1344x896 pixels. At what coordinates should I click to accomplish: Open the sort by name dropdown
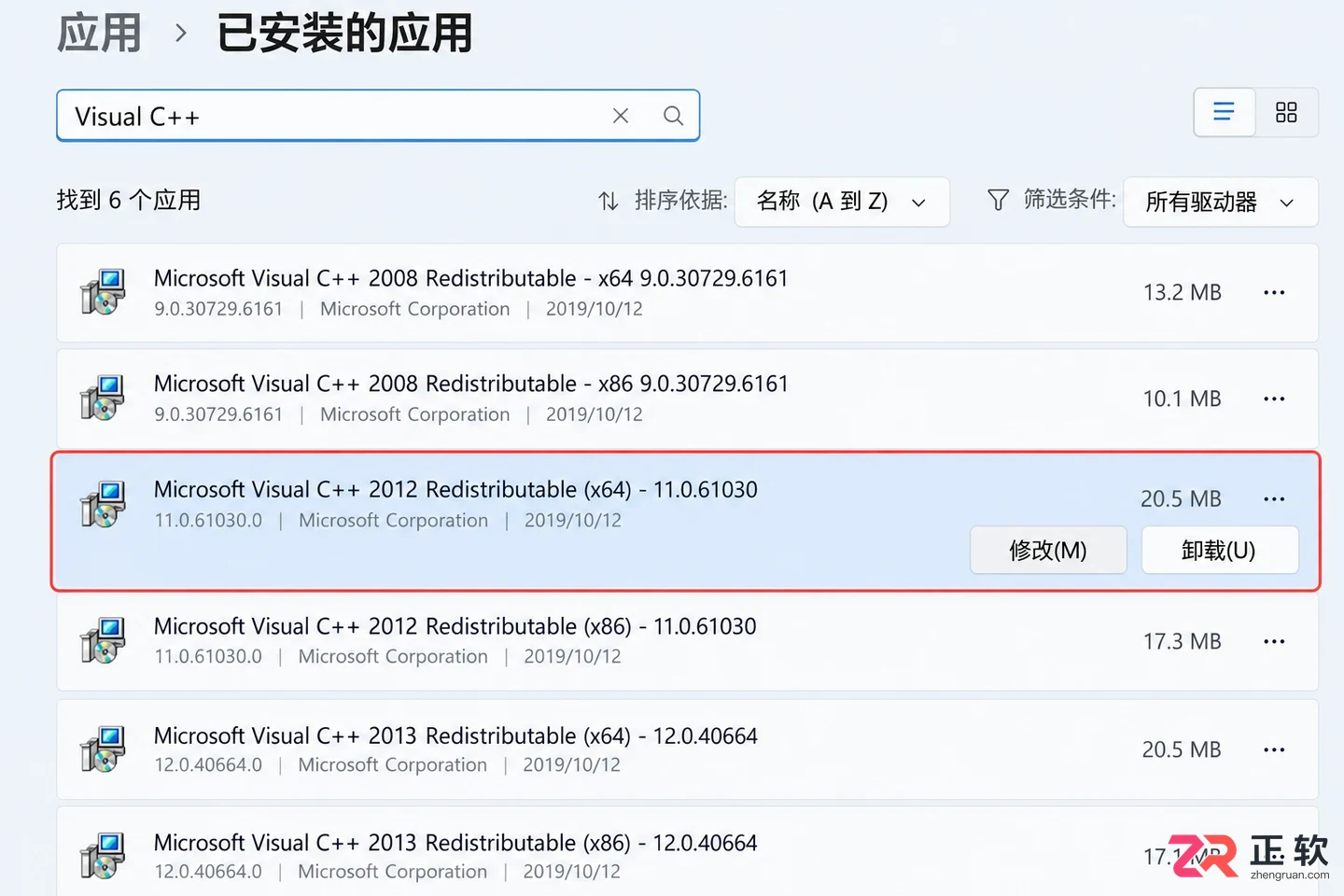(842, 202)
